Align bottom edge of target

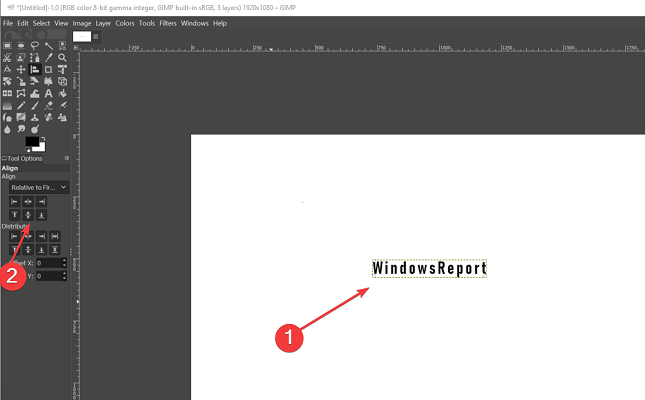pos(41,215)
